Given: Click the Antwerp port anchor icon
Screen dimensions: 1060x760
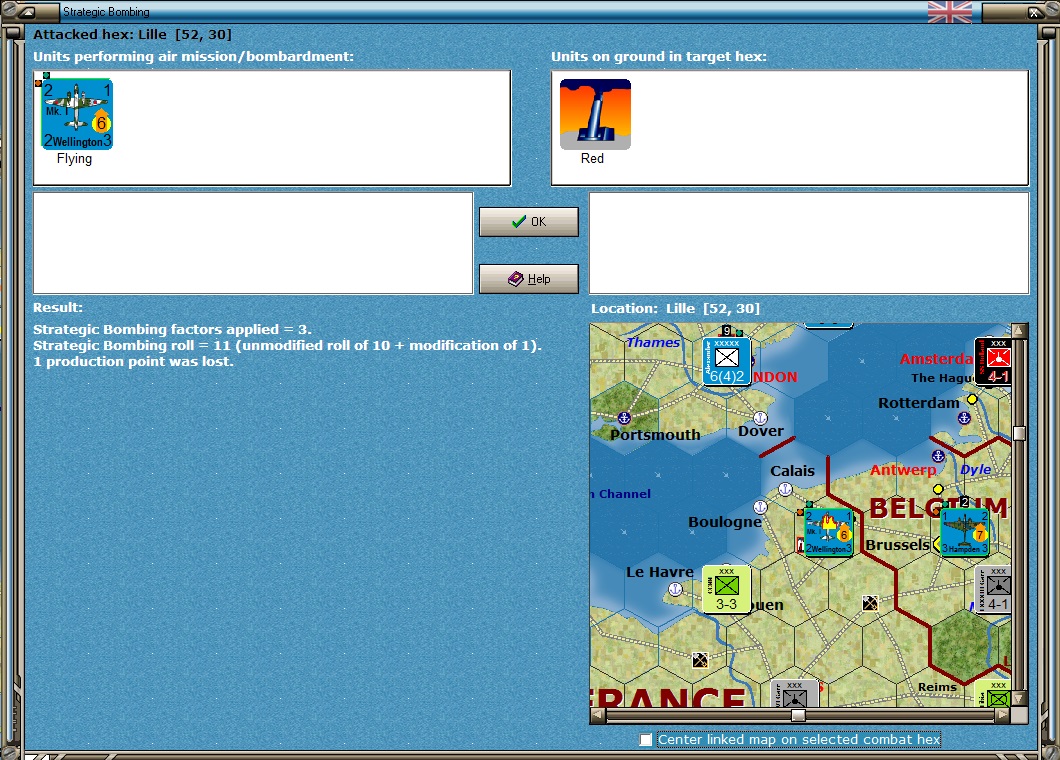Looking at the screenshot, I should 938,456.
